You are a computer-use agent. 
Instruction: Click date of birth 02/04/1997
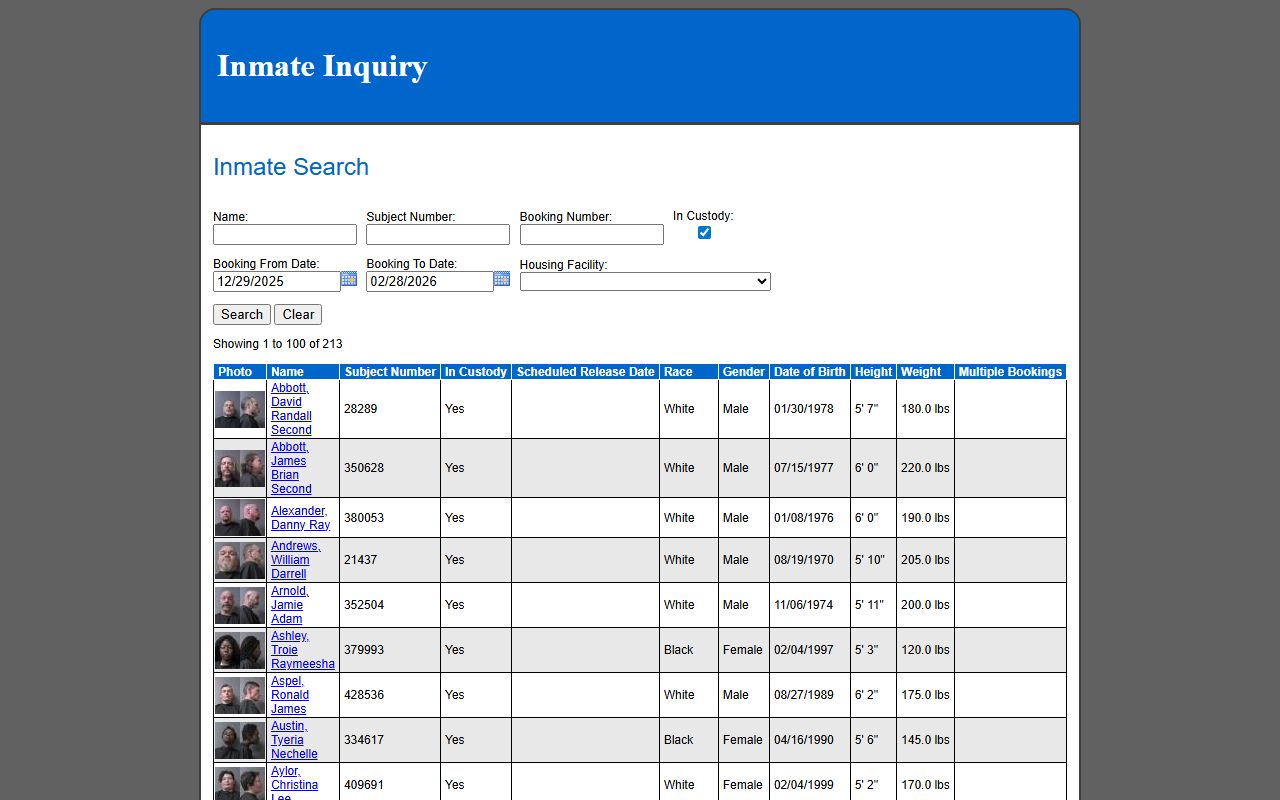(x=804, y=650)
